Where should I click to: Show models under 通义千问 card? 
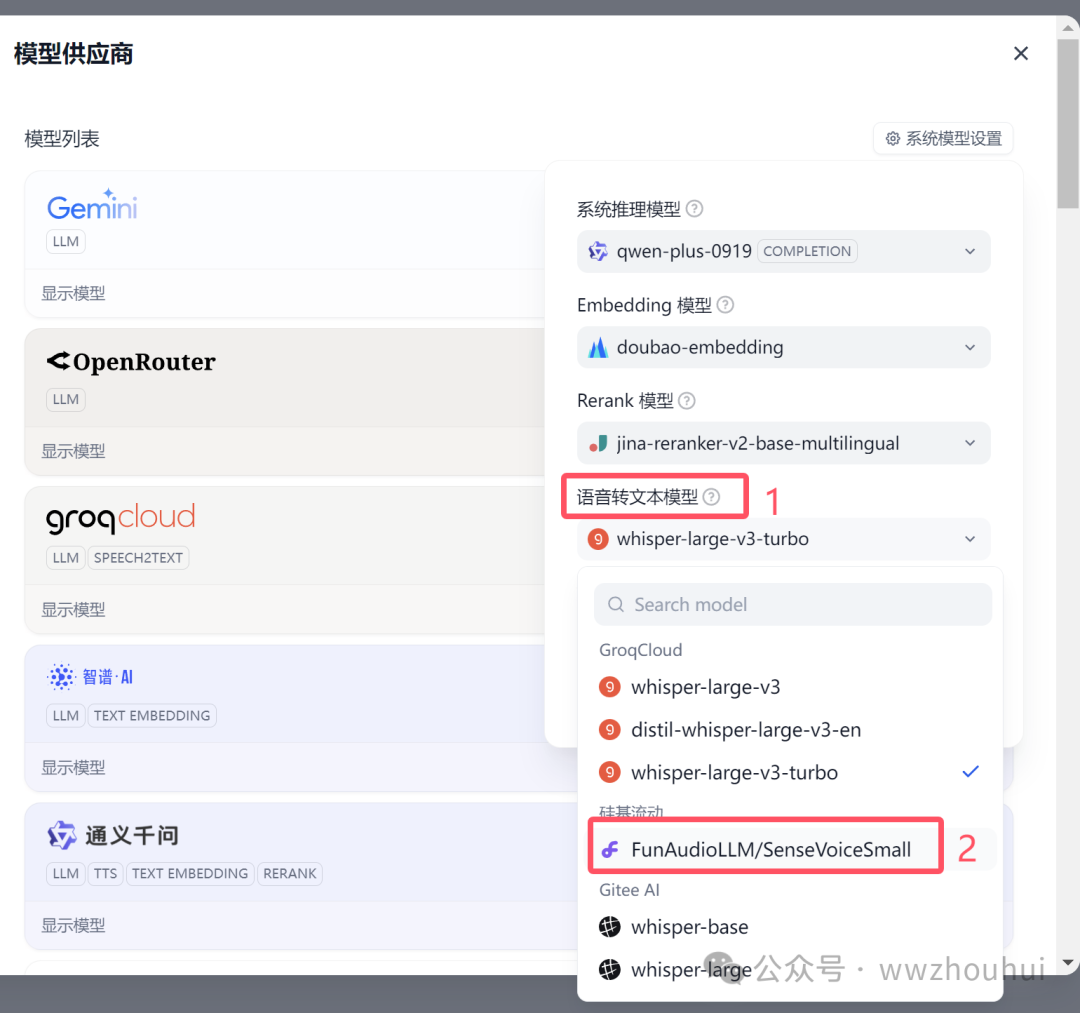(73, 925)
